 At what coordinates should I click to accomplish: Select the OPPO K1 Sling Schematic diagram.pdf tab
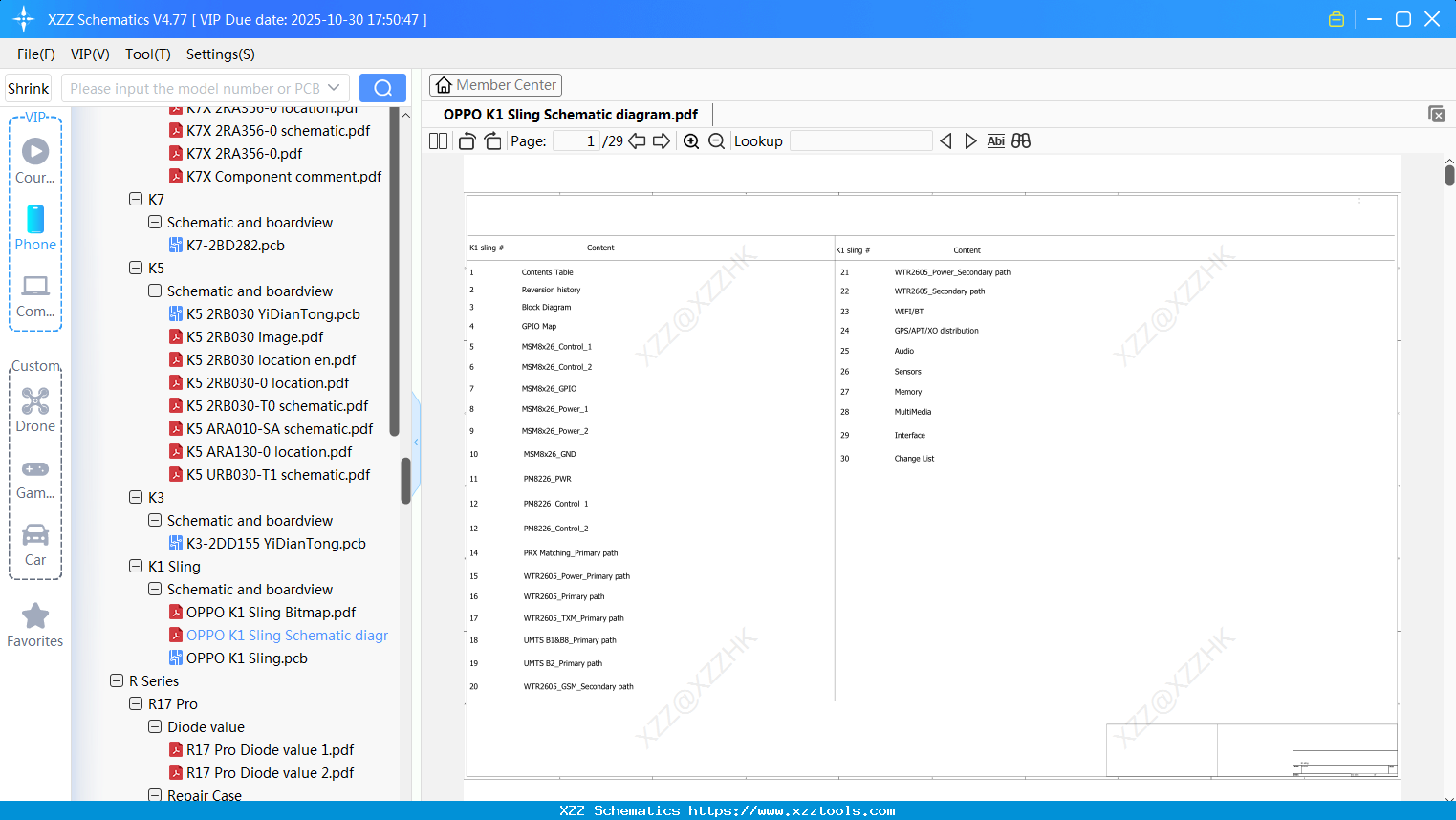571,115
